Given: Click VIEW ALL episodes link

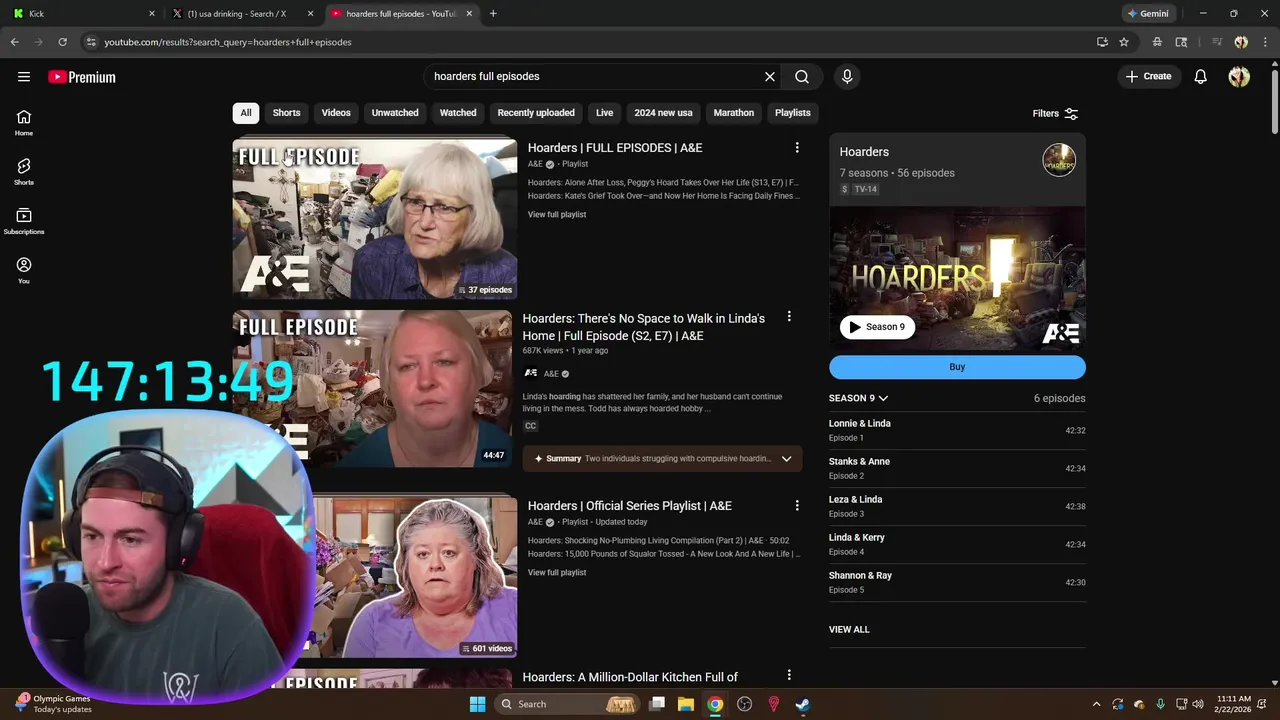Looking at the screenshot, I should (x=849, y=629).
